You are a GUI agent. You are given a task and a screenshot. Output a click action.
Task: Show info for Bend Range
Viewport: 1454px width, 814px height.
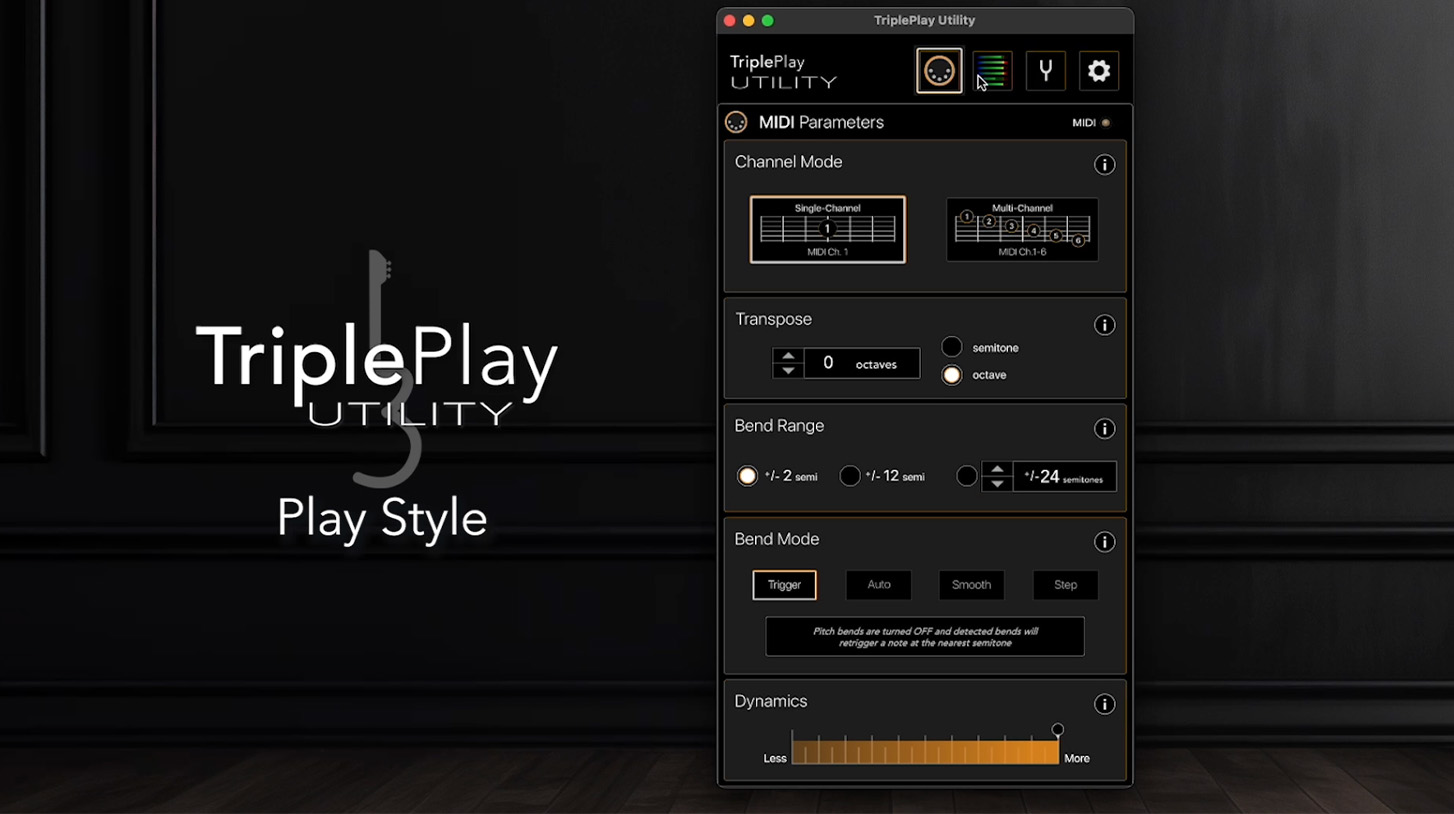point(1104,429)
